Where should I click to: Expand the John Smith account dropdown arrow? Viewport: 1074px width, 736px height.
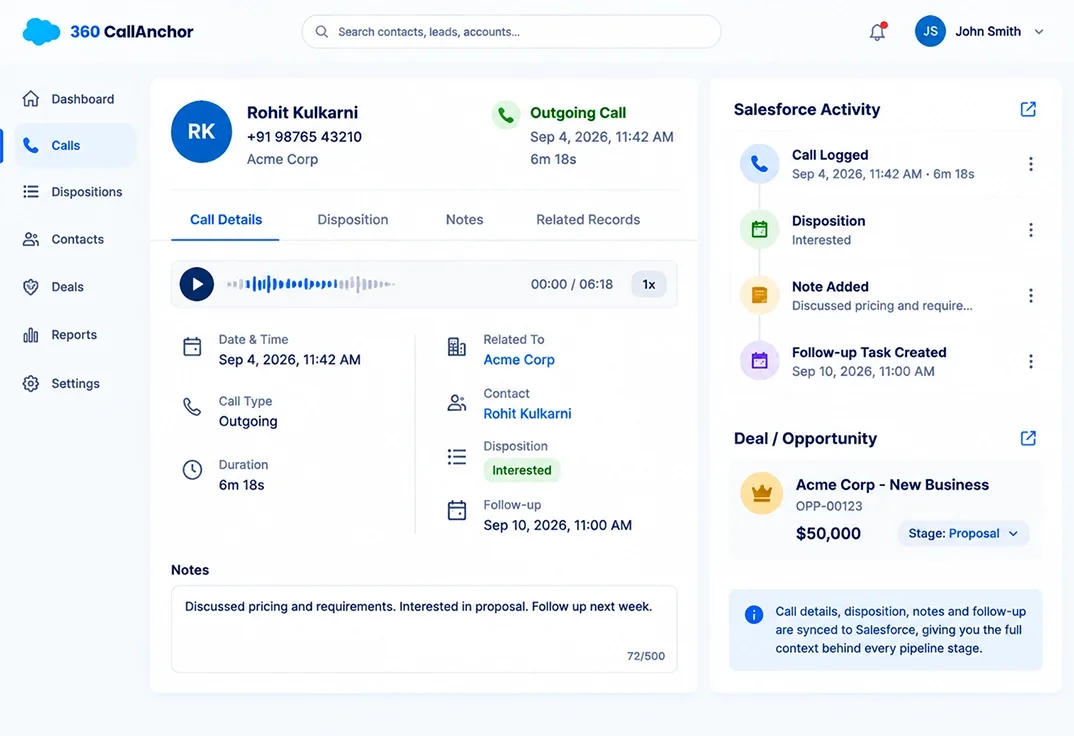(1039, 31)
